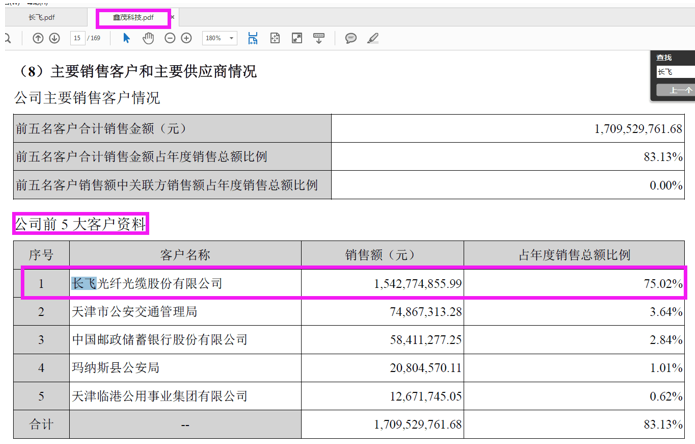The image size is (695, 444).
Task: Close the 鑫茂科技.pdf tab
Action: (x=172, y=17)
